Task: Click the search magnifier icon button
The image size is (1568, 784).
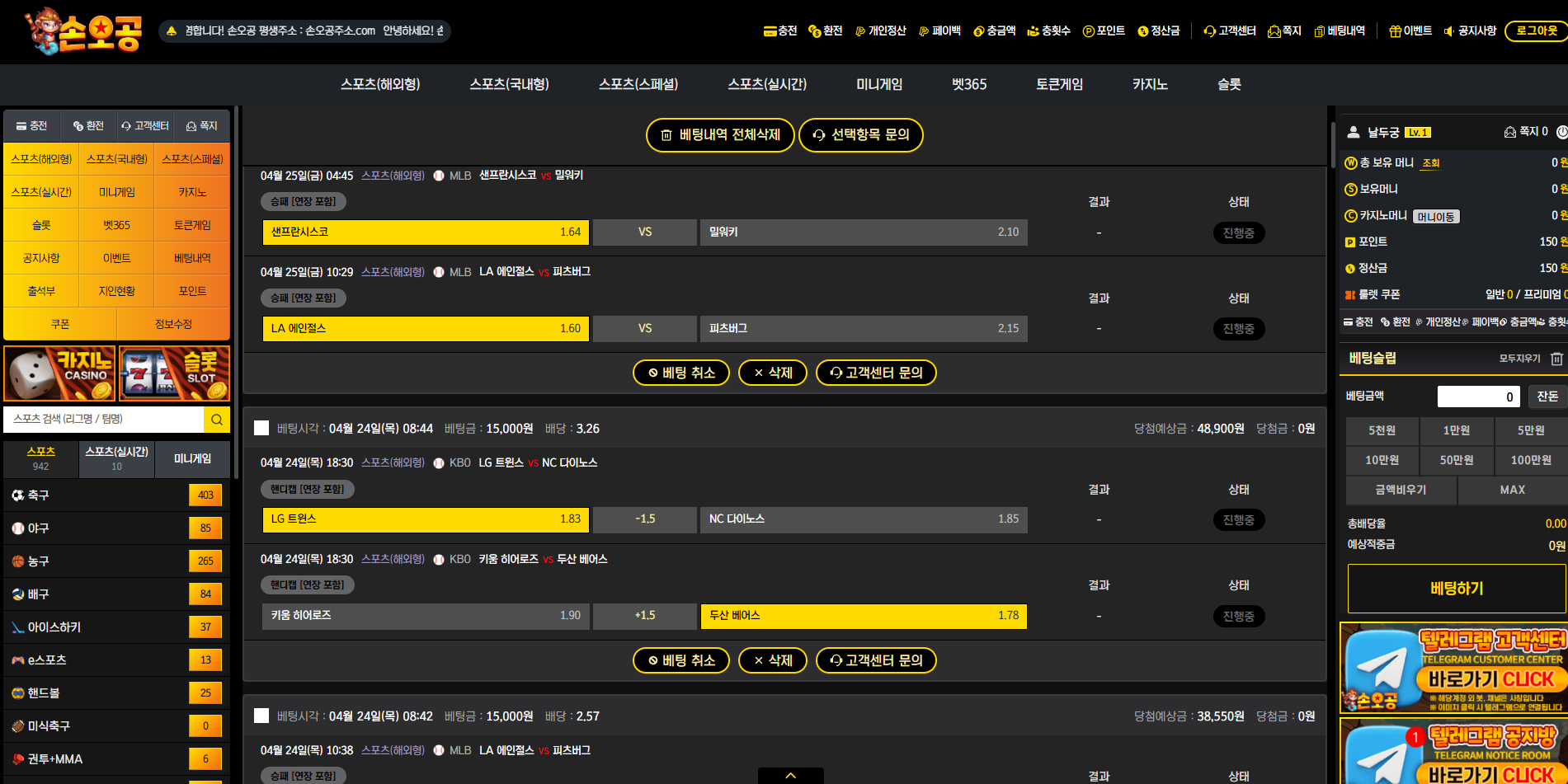Action: point(216,420)
